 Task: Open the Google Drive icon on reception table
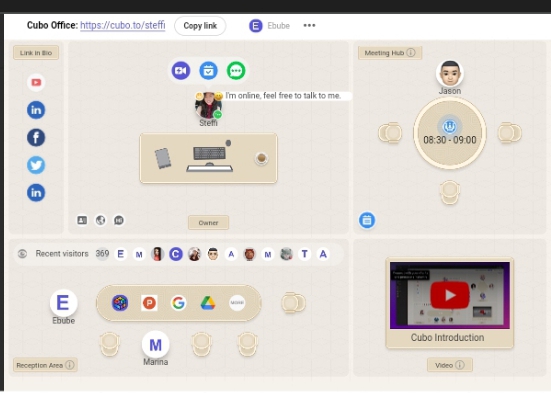[x=208, y=303]
